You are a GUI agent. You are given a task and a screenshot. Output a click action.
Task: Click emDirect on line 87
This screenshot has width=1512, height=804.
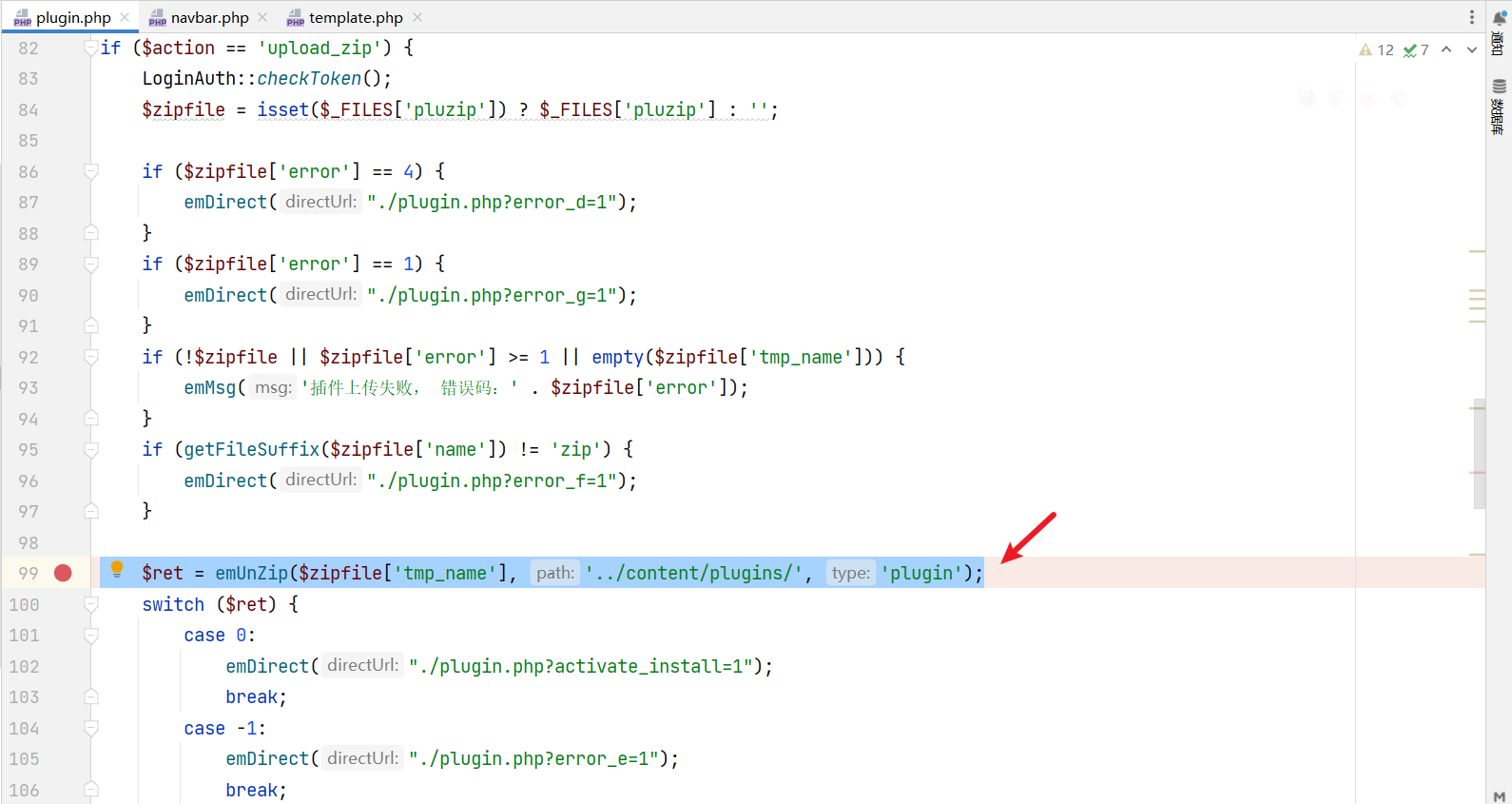click(226, 202)
